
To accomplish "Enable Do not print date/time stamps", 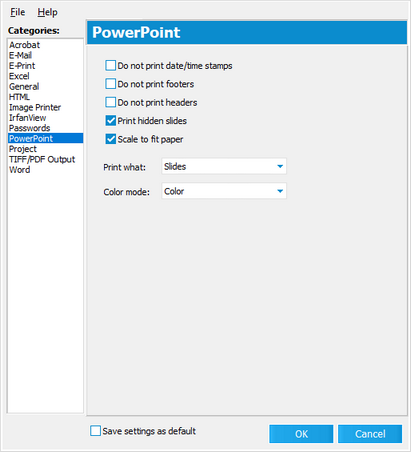I will pyautogui.click(x=111, y=66).
